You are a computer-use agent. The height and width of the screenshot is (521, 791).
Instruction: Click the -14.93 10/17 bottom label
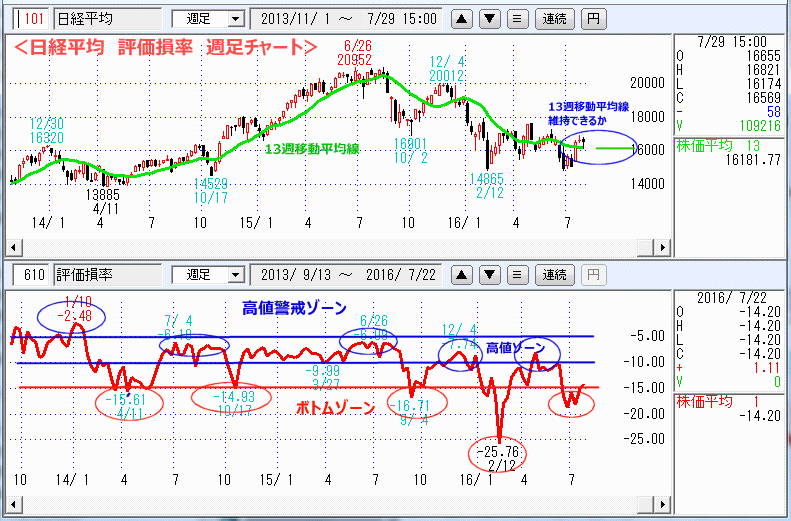click(234, 403)
